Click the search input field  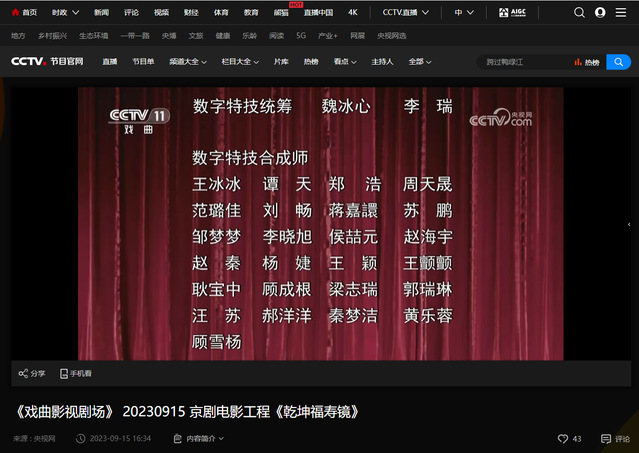point(525,61)
